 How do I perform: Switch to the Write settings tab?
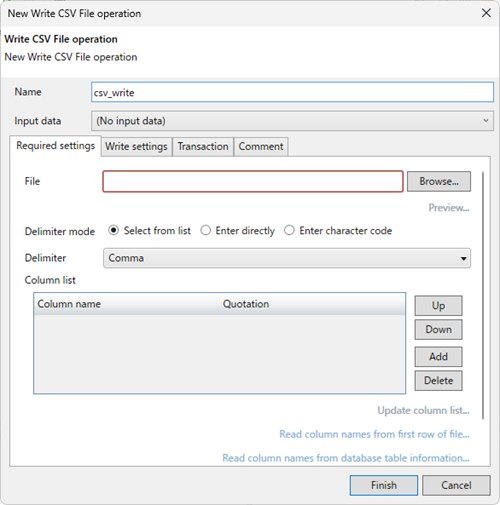[x=136, y=146]
